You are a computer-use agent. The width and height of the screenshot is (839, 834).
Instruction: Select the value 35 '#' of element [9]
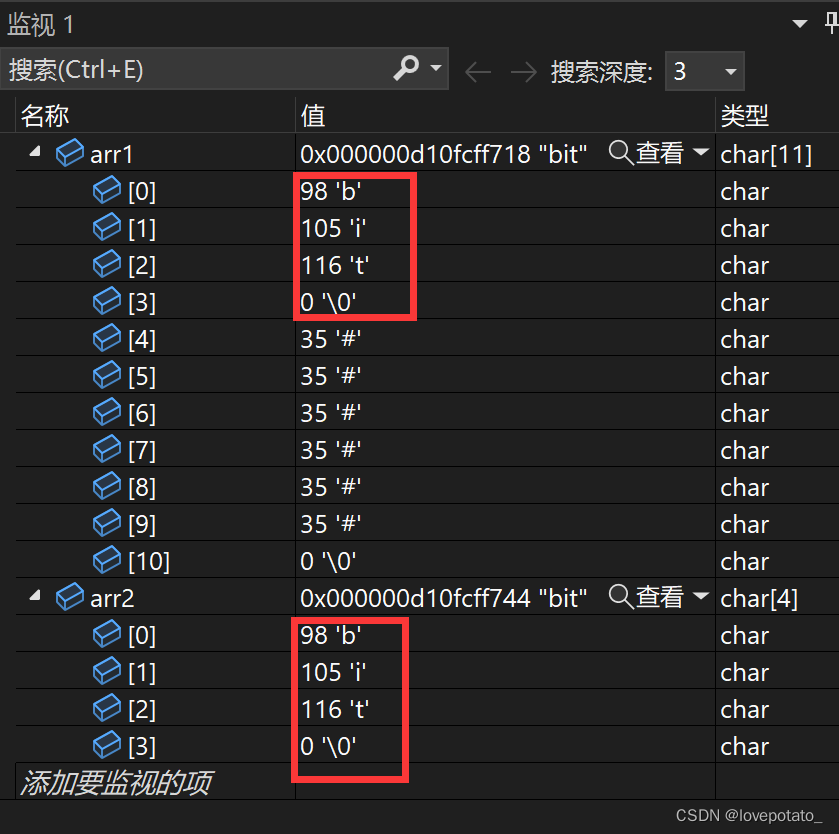tap(331, 524)
